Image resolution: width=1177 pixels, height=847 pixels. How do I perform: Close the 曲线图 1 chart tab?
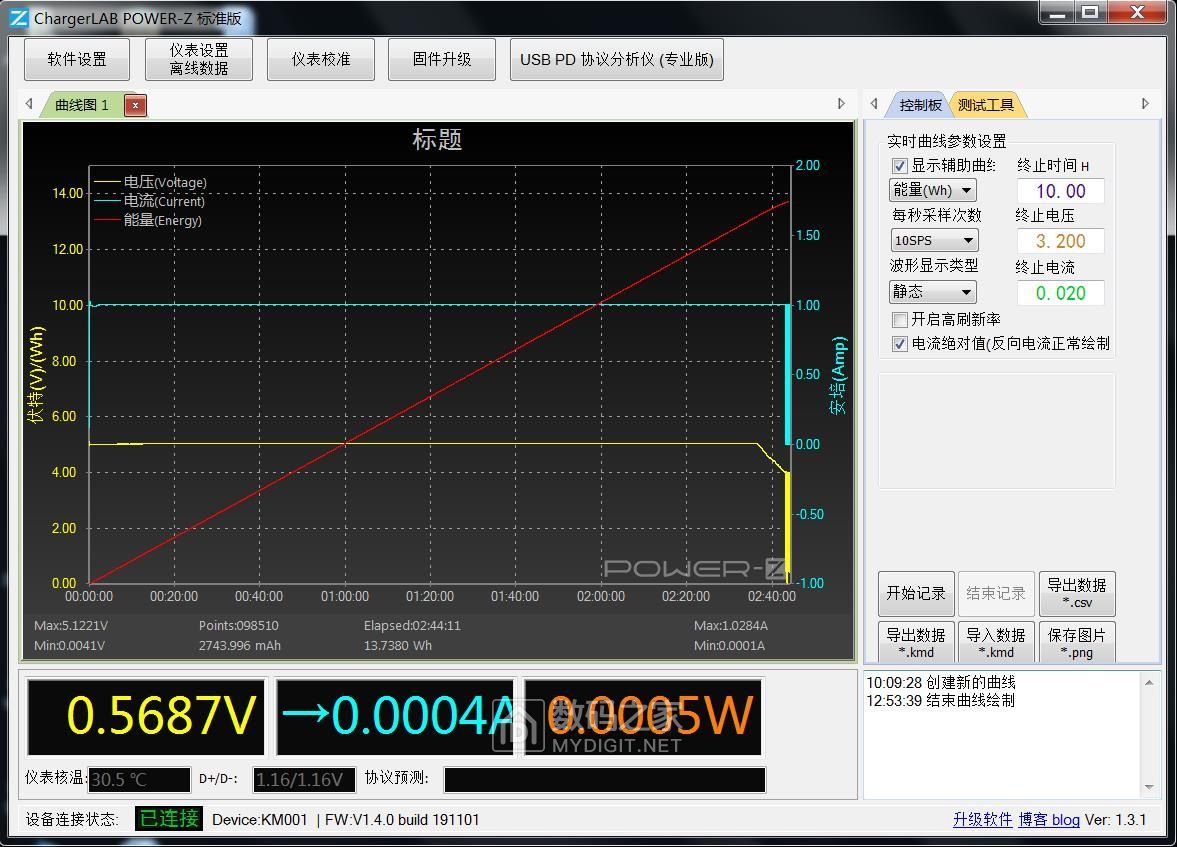click(135, 104)
